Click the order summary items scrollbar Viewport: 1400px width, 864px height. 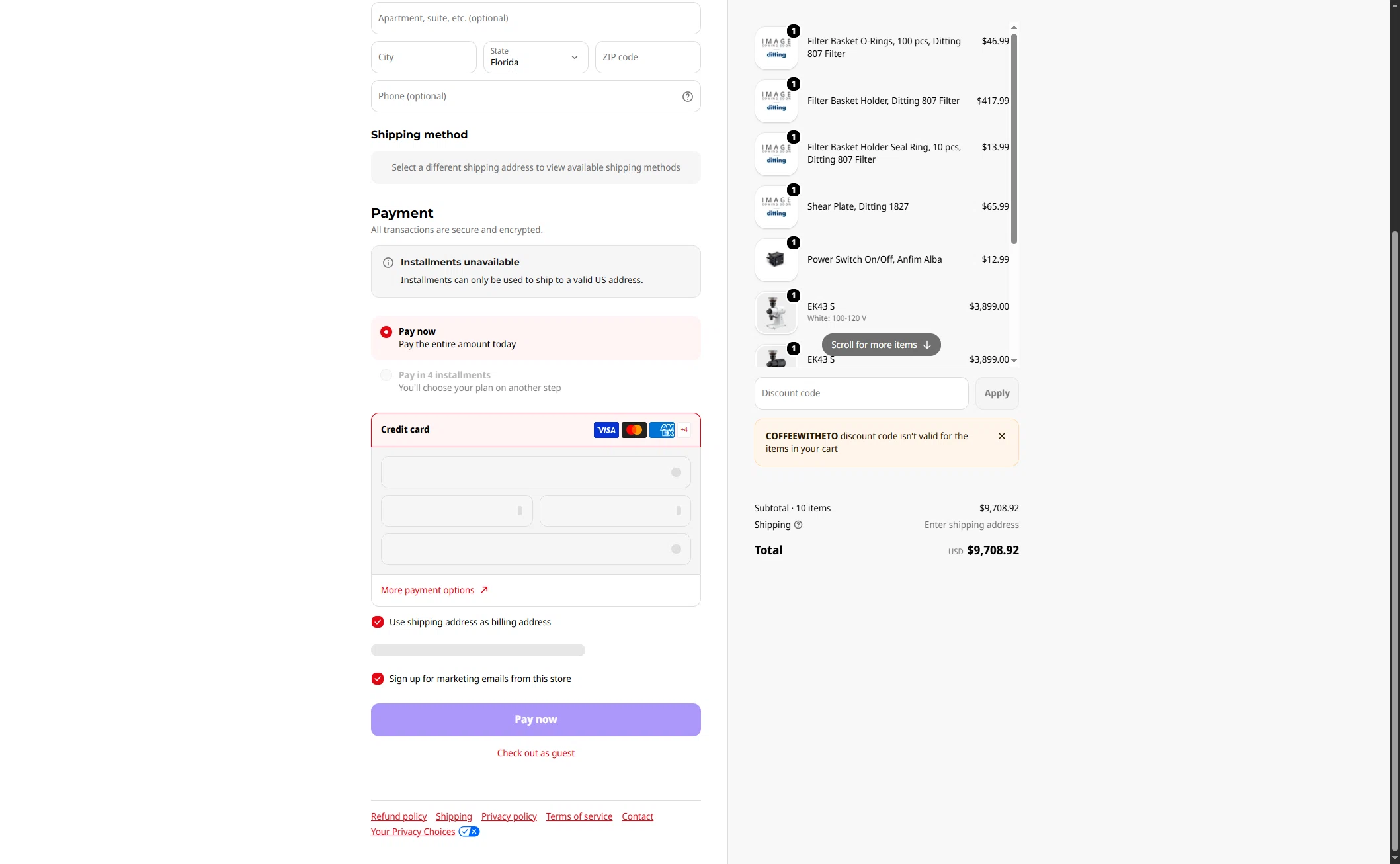pyautogui.click(x=1014, y=139)
